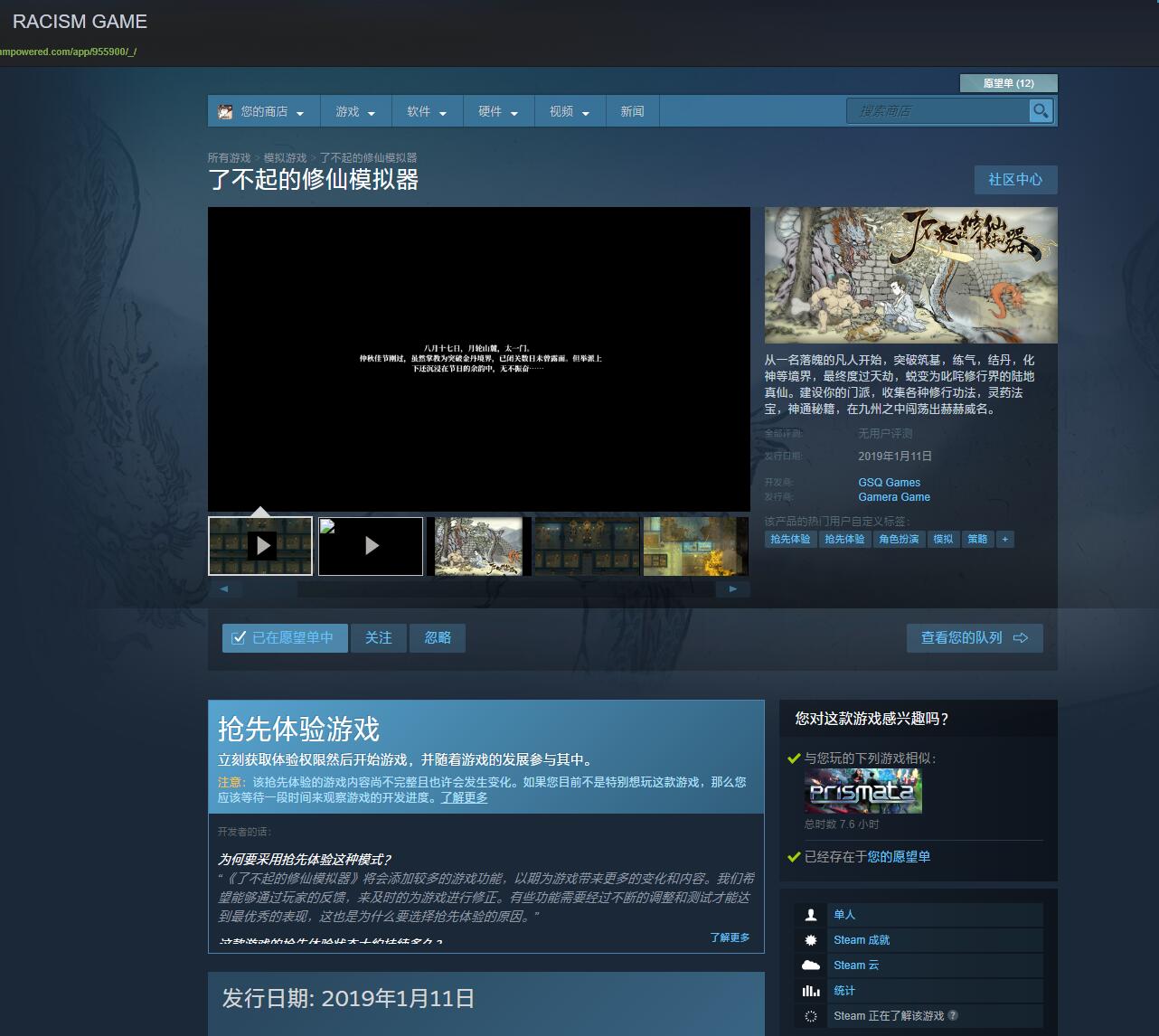The width and height of the screenshot is (1159, 1036).
Task: Click inside the 搜索商店 search field
Action: point(938,111)
